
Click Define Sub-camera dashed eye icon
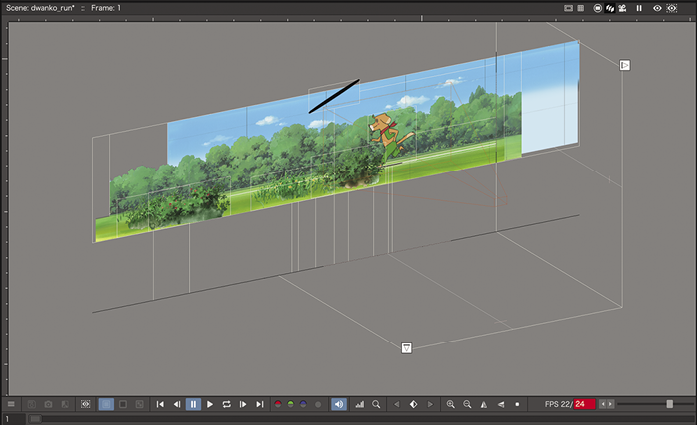[85, 404]
